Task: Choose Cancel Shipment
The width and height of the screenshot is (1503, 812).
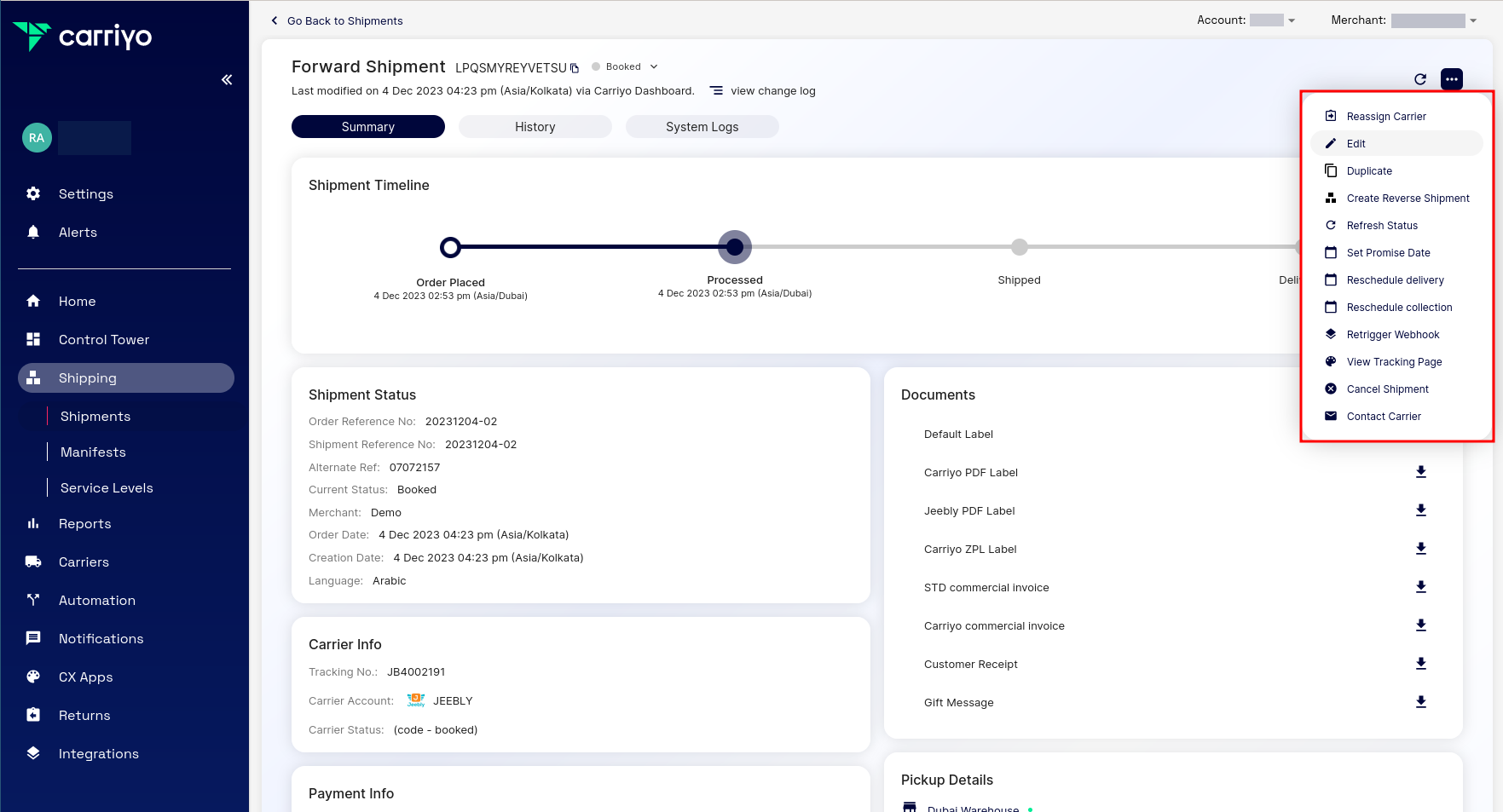Action: pos(1397,389)
